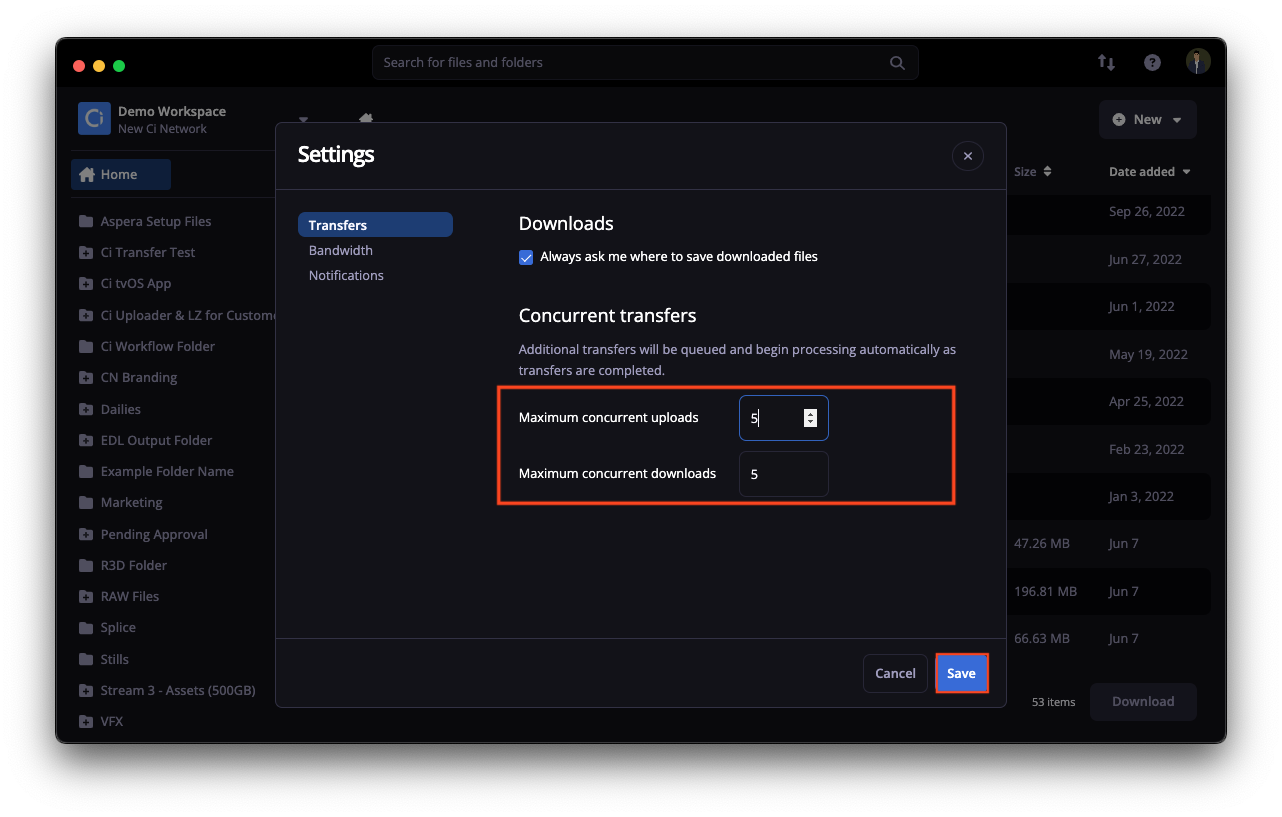
Task: Click the Dailies folder icon
Action: point(86,409)
